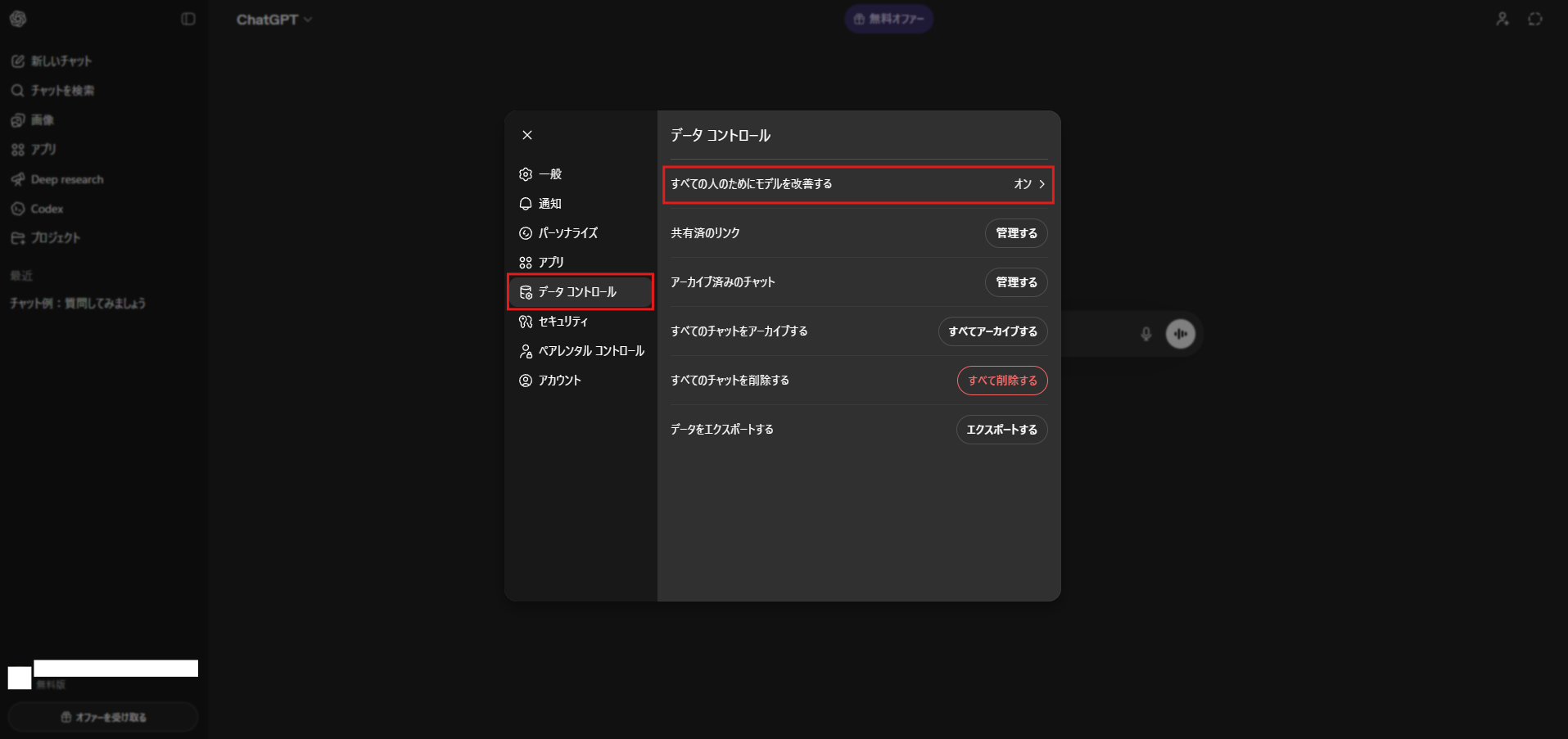Open the 一般 settings tab
Image resolution: width=1568 pixels, height=739 pixels.
pos(549,174)
